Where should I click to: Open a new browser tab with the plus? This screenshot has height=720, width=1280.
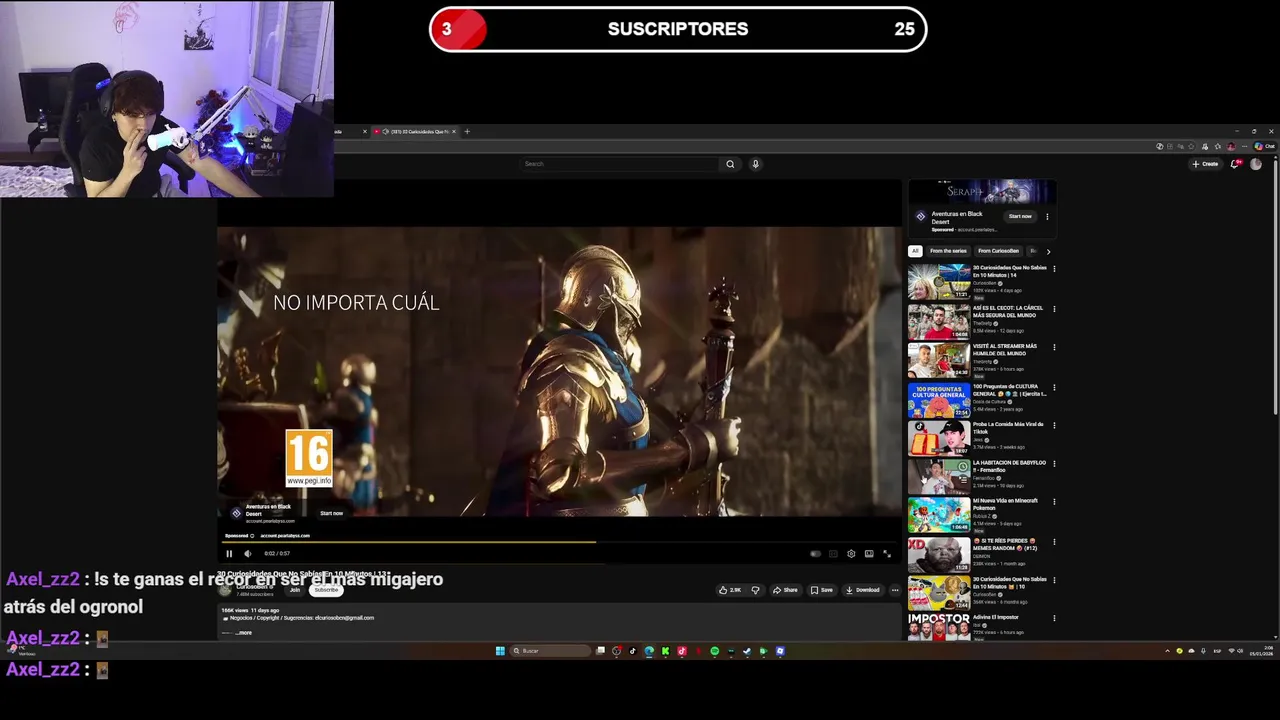467,131
